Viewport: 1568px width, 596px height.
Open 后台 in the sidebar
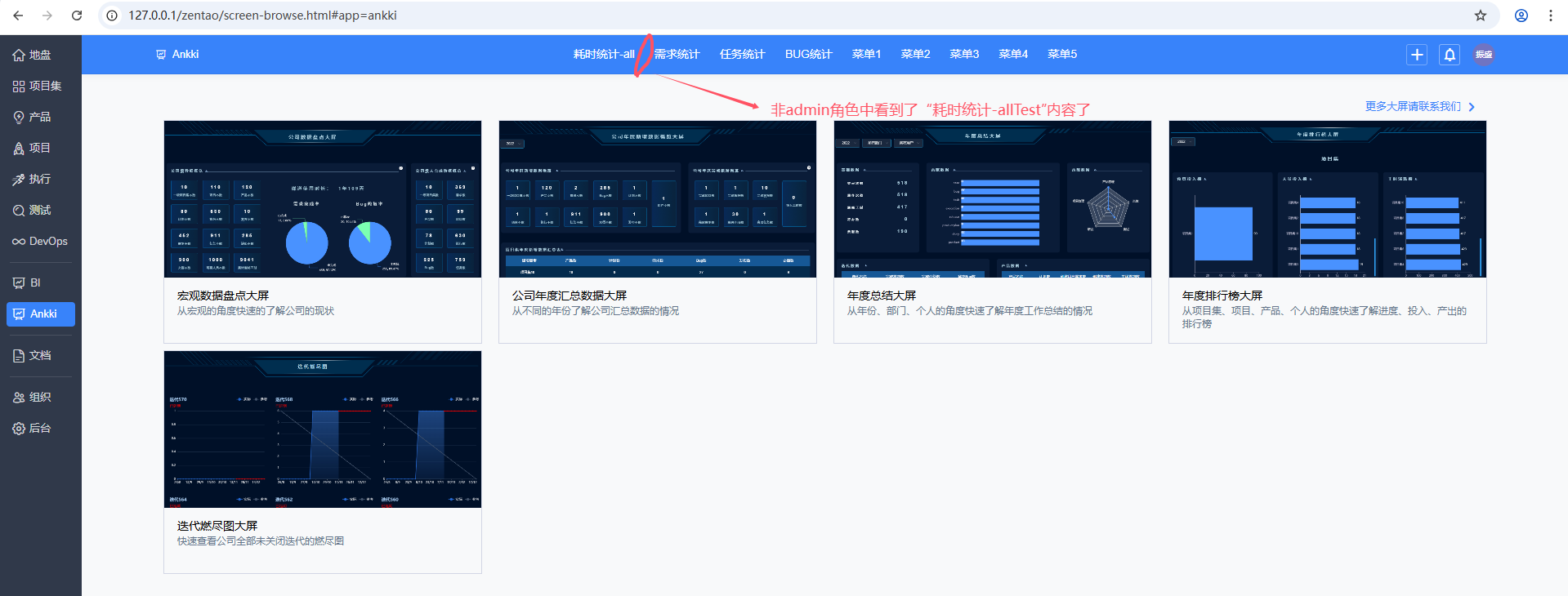40,428
